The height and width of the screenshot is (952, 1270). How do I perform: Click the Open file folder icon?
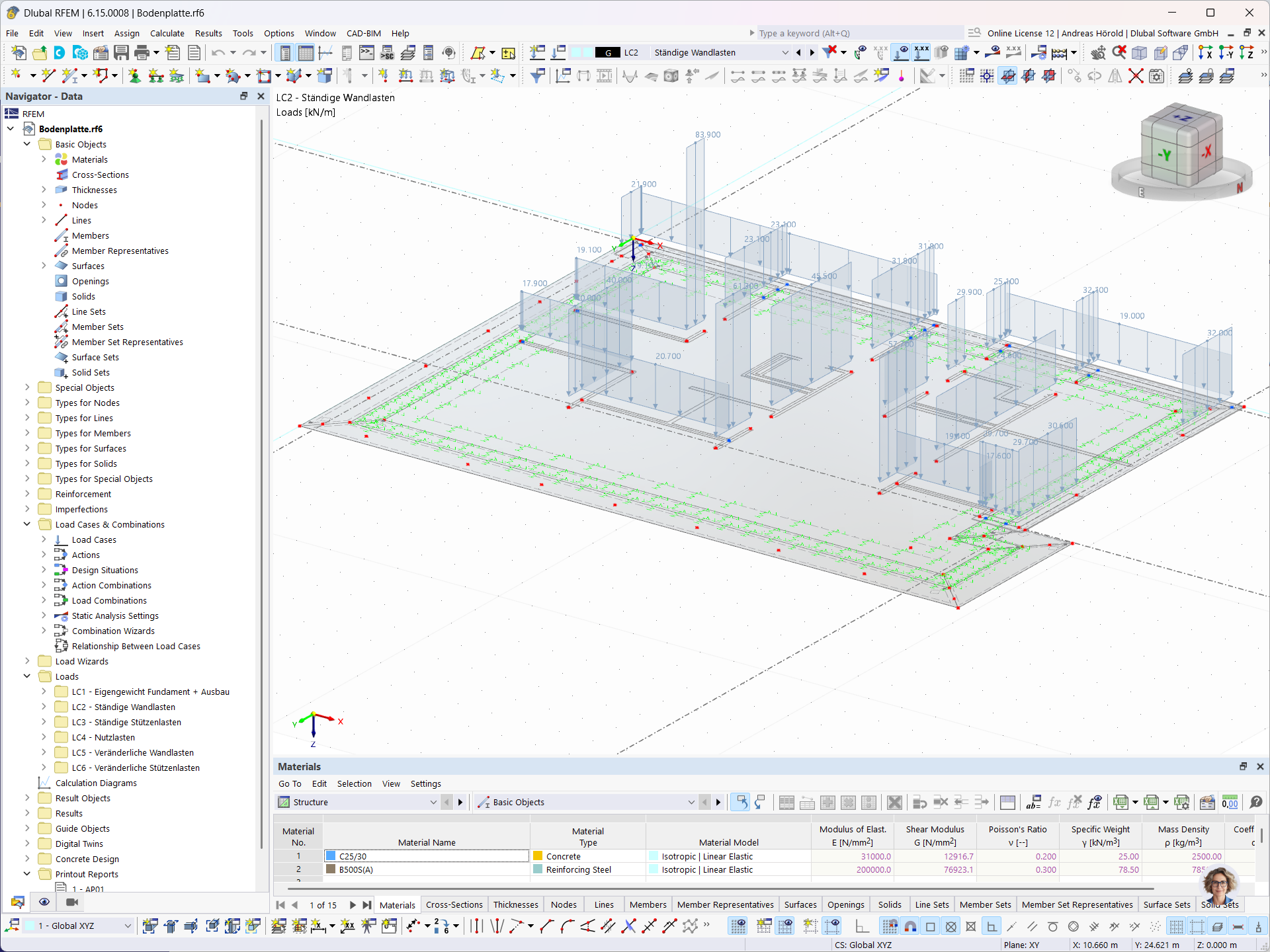click(x=40, y=53)
